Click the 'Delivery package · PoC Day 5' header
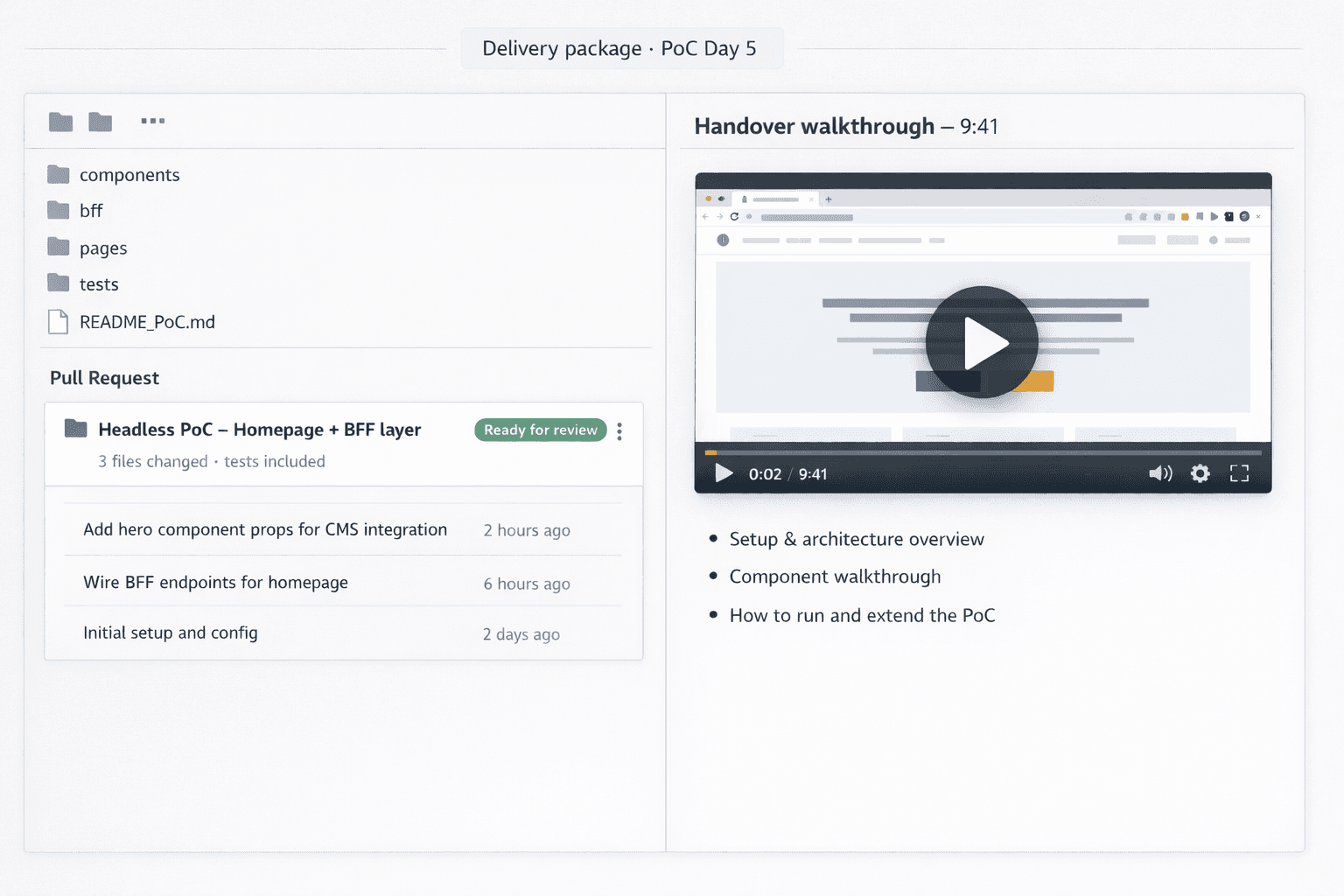The height and width of the screenshot is (896, 1344). pos(621,48)
